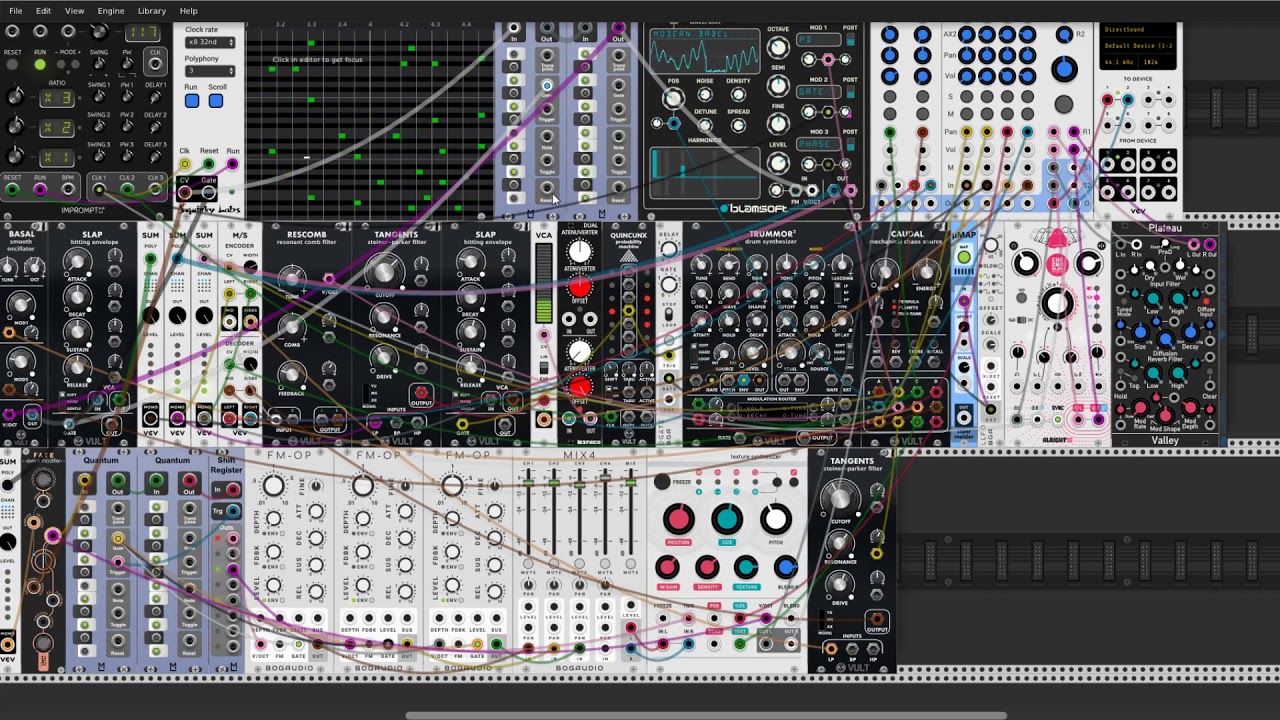Click the OCTAVE knob on Blamsoft oscillator

(778, 48)
